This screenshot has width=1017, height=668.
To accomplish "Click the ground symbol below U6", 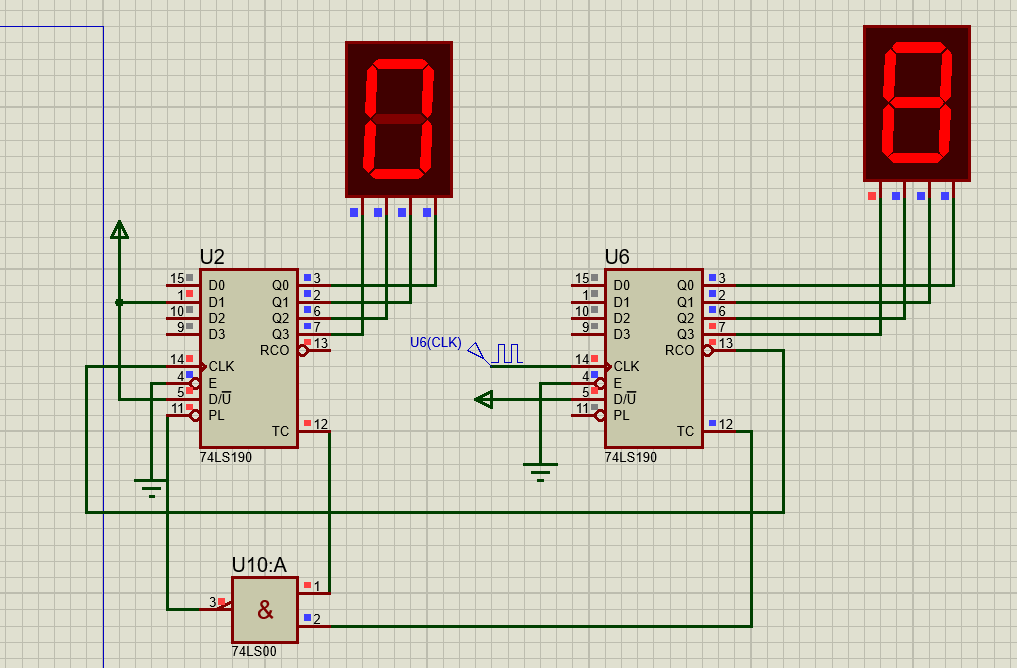I will (x=540, y=471).
